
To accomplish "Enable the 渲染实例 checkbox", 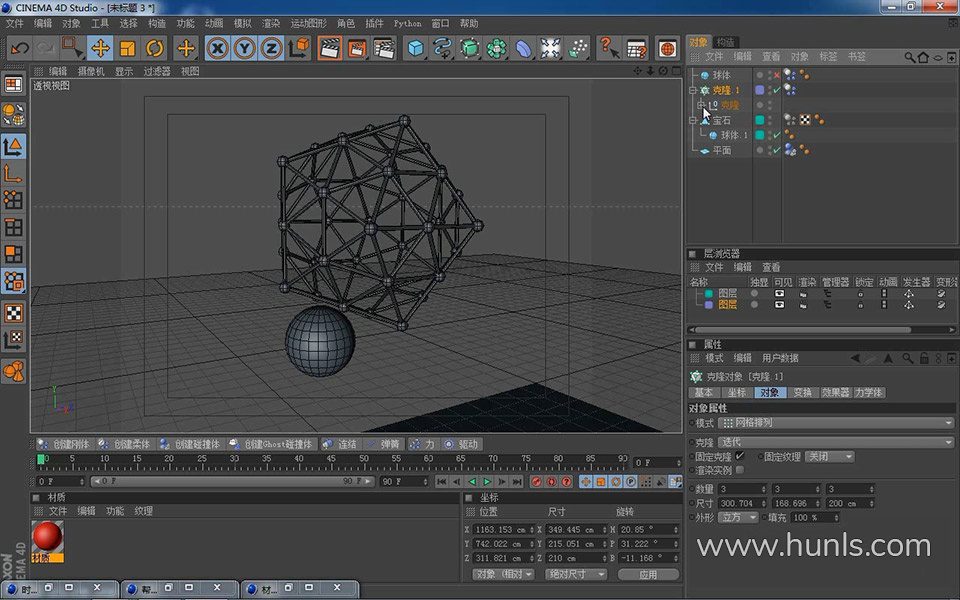I will tap(740, 469).
